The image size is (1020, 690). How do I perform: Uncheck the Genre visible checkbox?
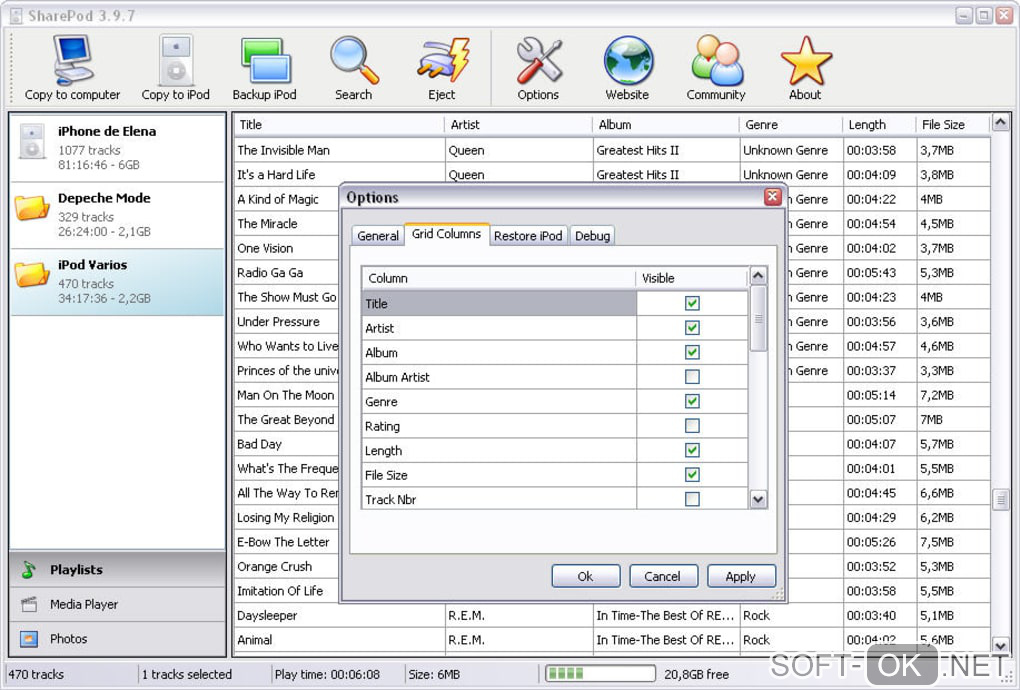pos(692,401)
